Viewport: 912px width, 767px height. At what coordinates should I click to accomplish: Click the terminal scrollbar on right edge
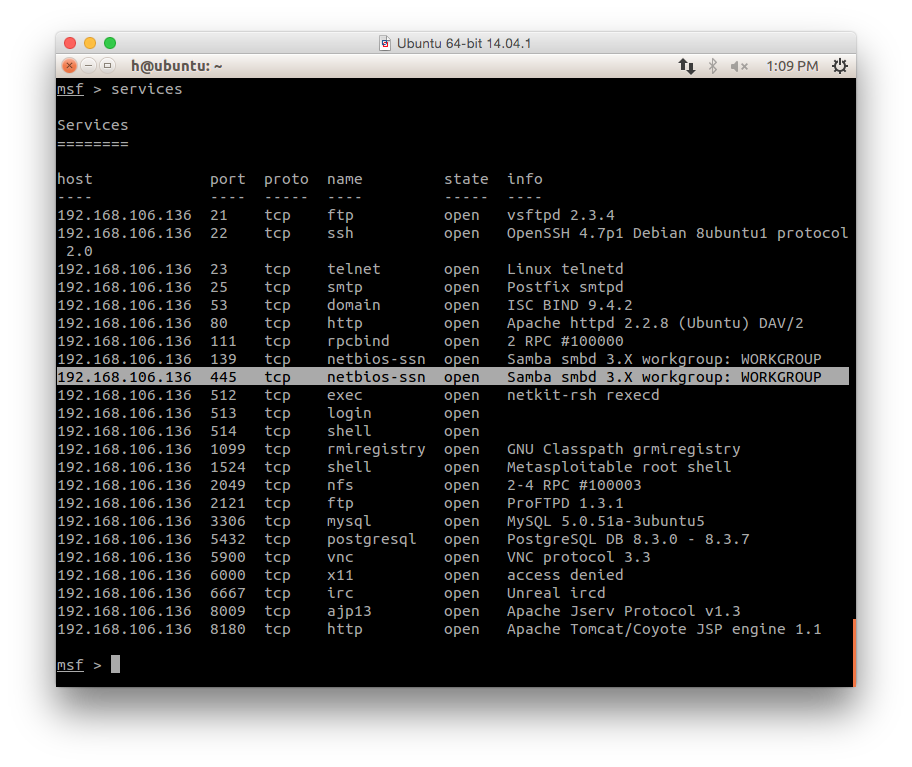(x=854, y=652)
